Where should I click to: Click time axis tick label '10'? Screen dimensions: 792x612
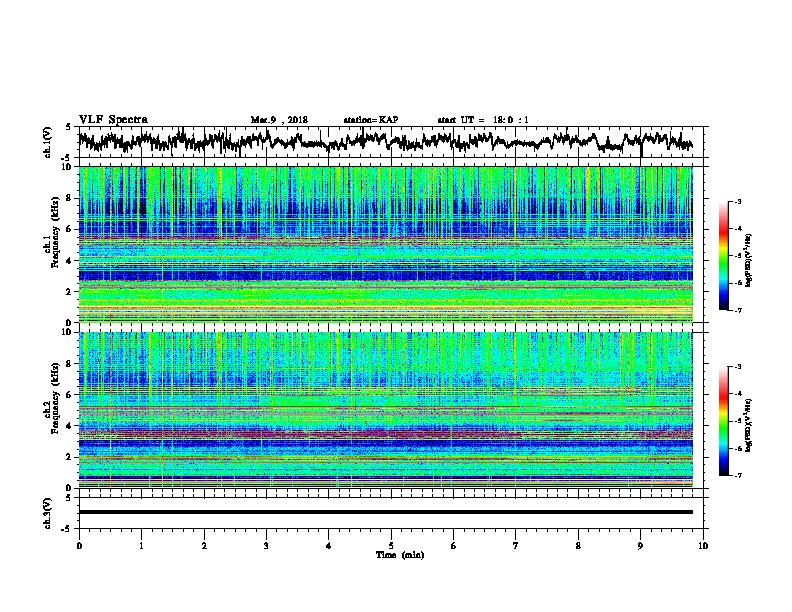(703, 546)
